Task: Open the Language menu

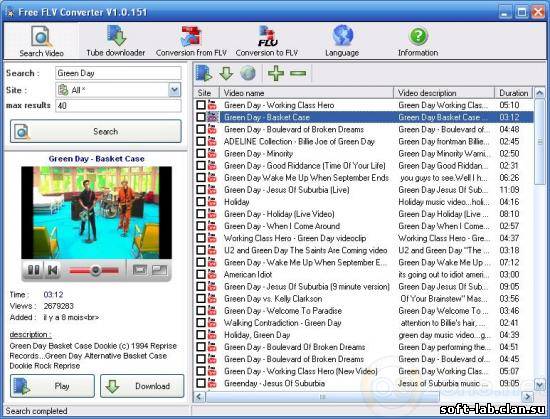Action: tap(342, 41)
